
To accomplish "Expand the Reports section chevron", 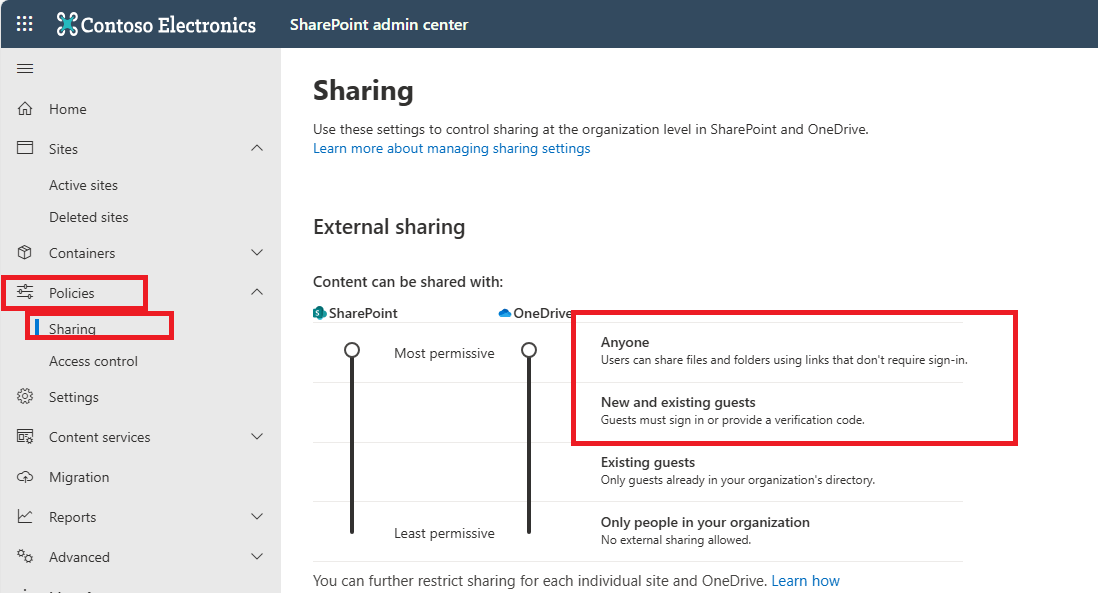I will [257, 516].
